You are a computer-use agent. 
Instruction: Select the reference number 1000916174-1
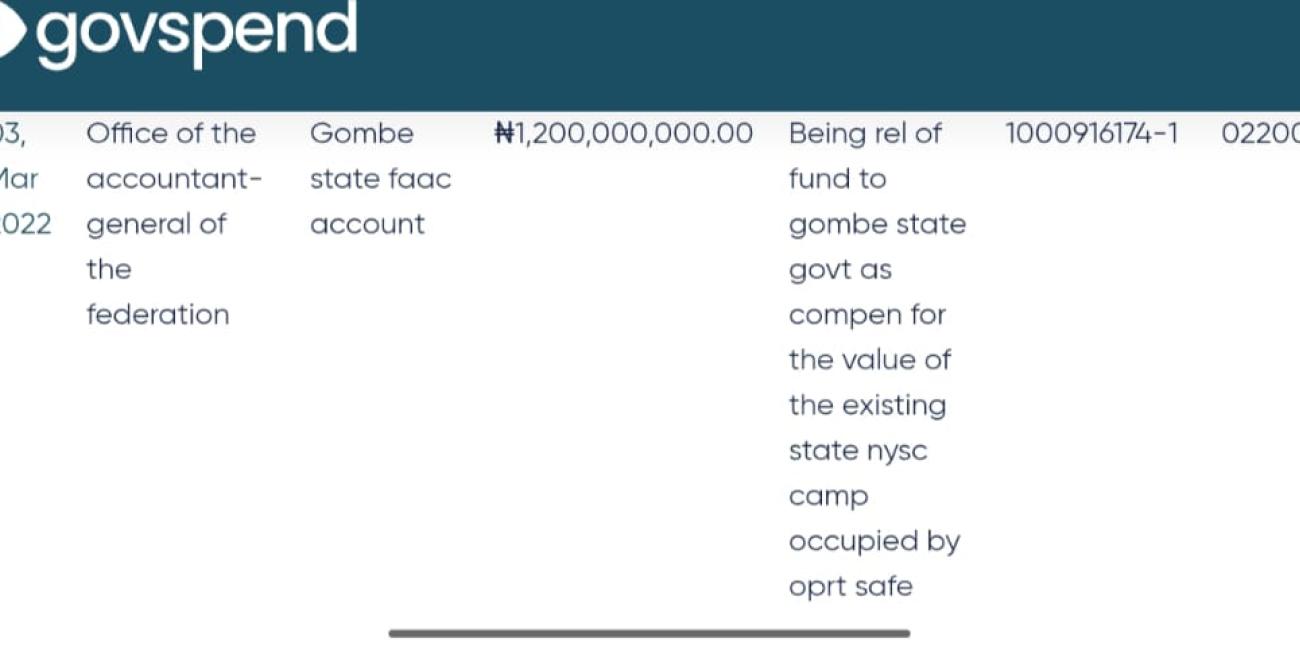[1091, 133]
